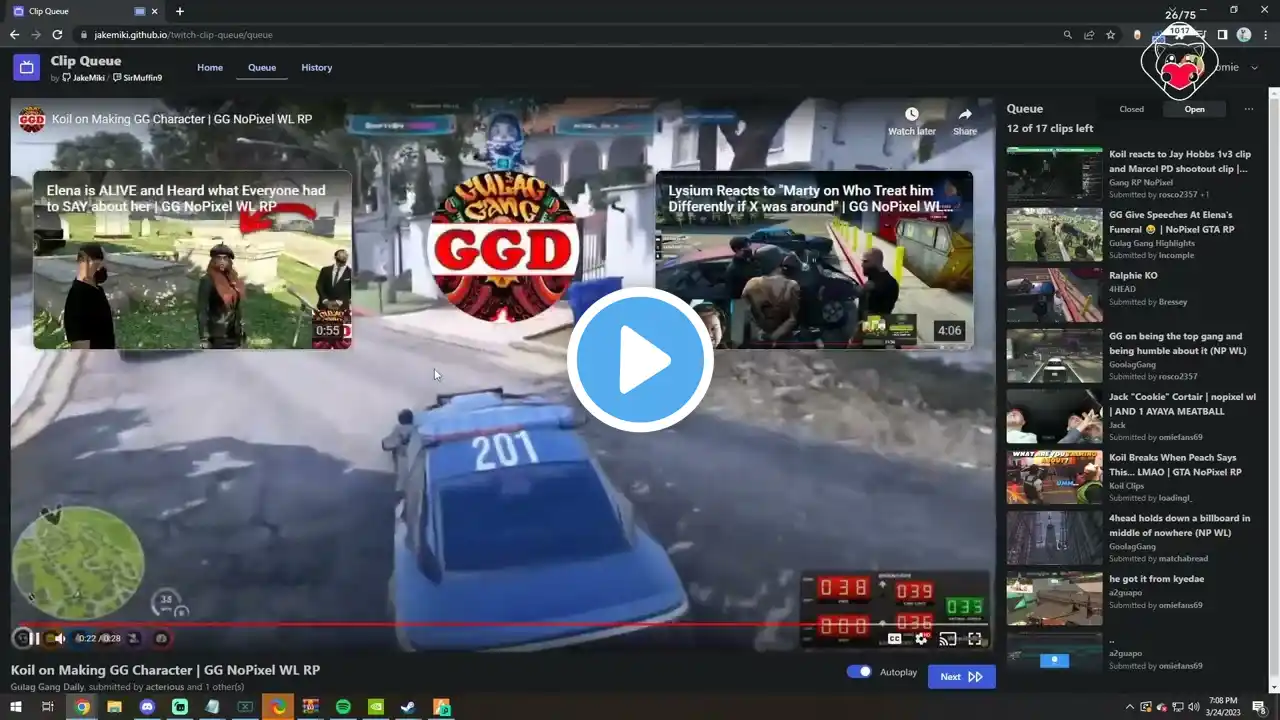Open the Chrome three-dot menu

[1266, 35]
